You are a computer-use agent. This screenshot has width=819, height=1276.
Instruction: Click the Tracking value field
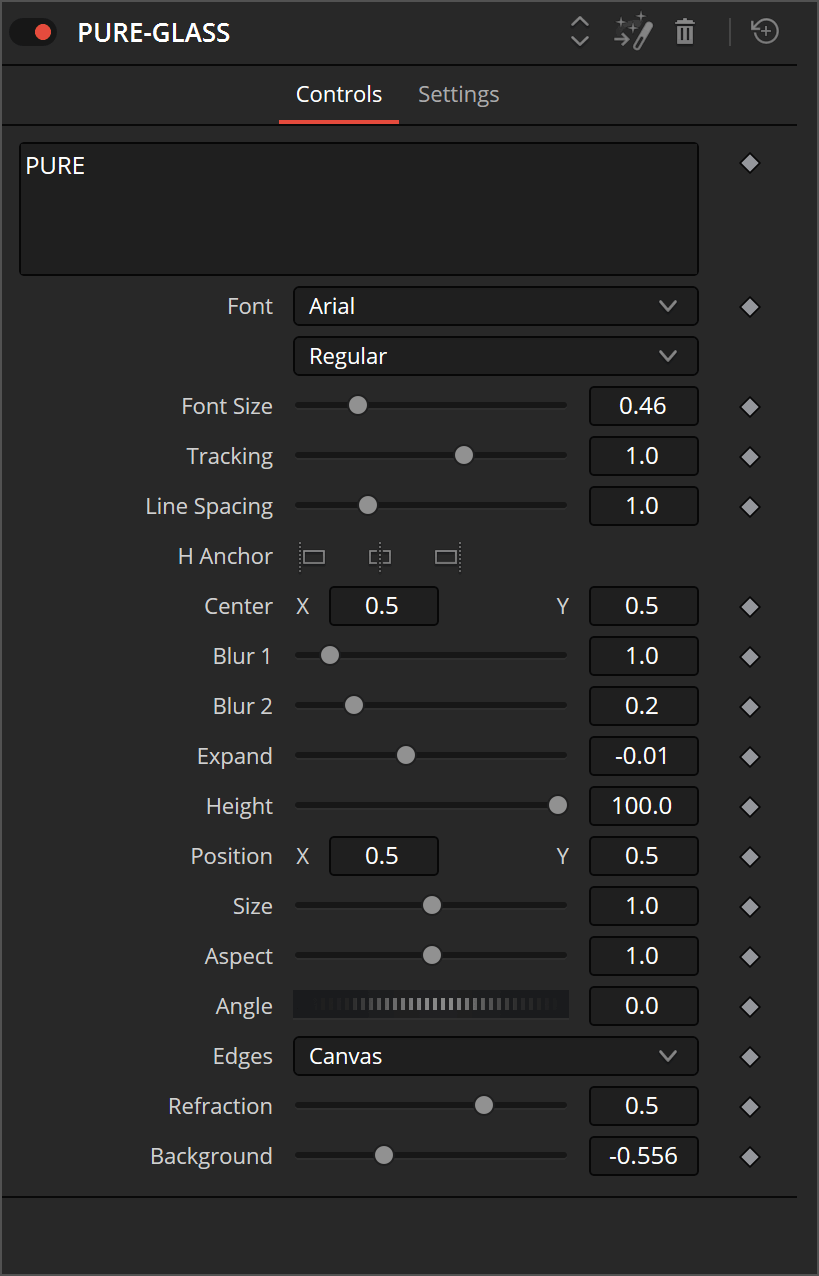(x=643, y=457)
